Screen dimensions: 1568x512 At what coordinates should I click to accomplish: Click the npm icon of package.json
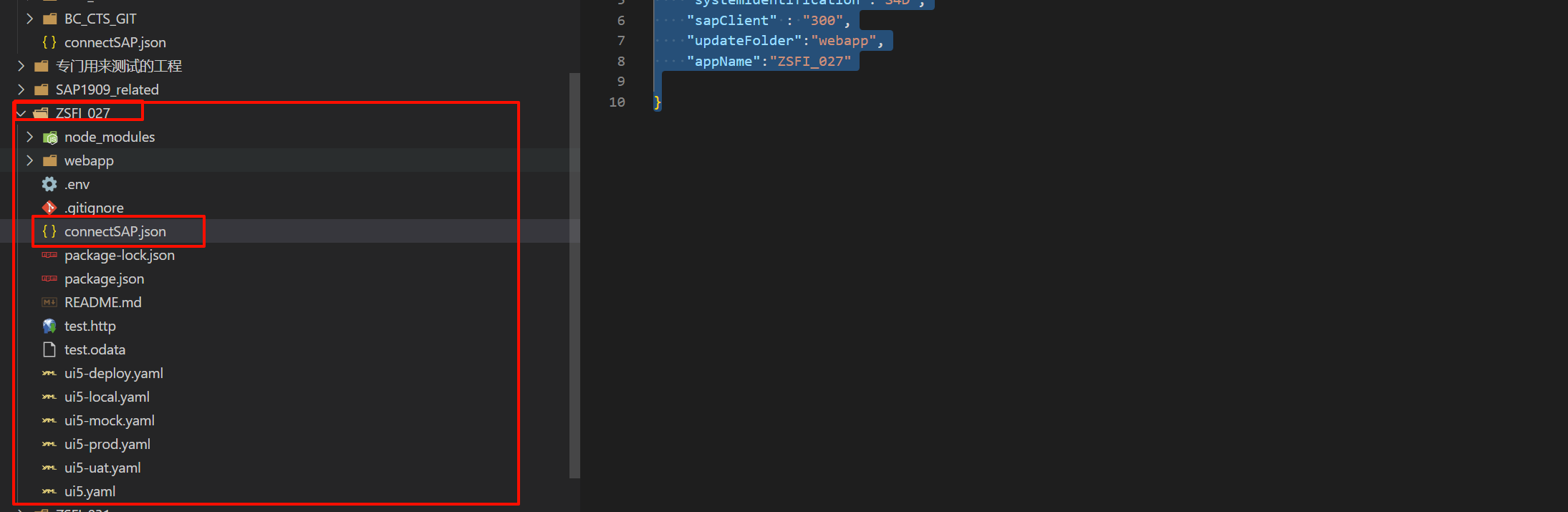coord(49,279)
